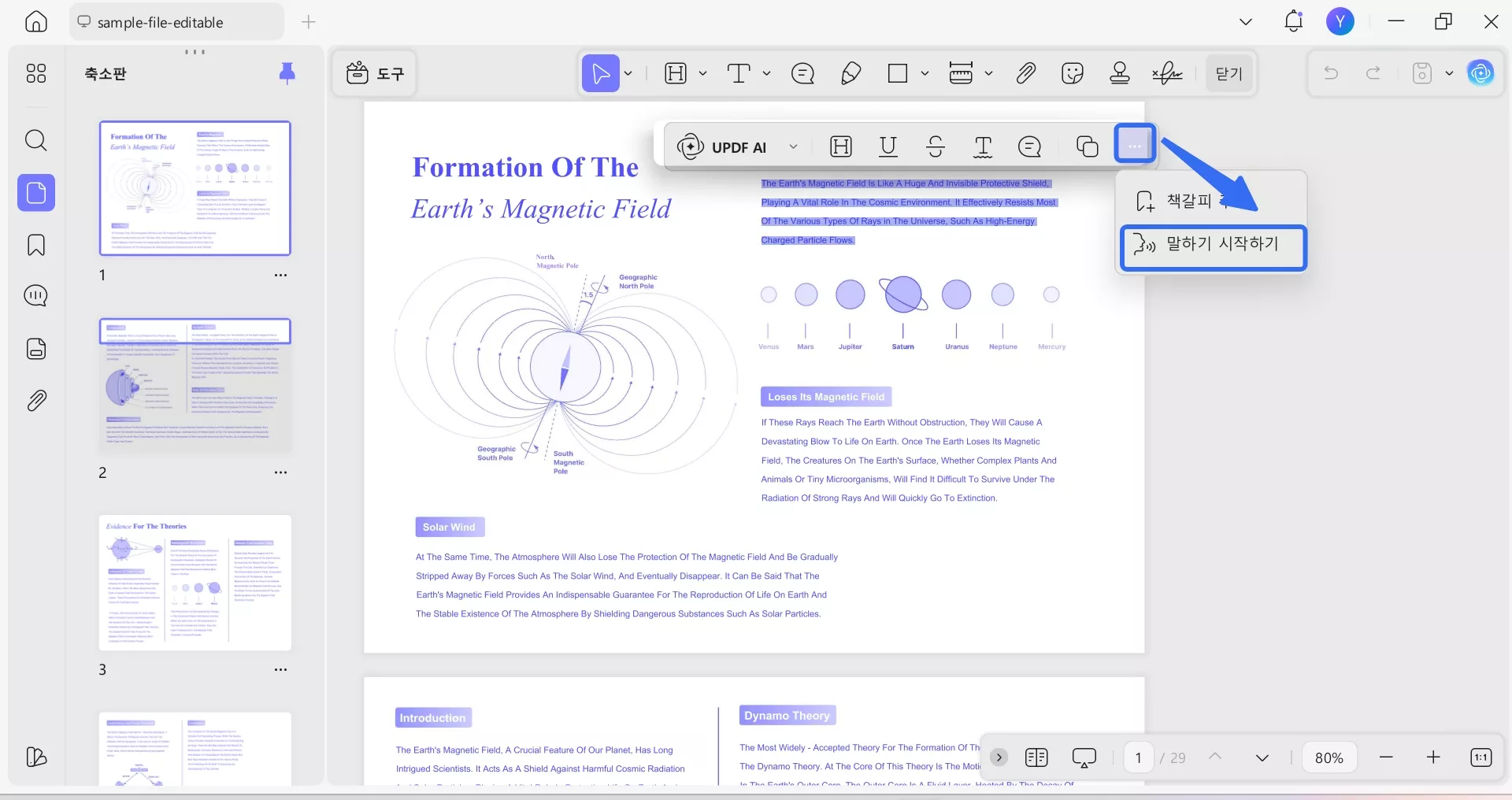1512x800 pixels.
Task: Open the search panel in sidebar
Action: click(36, 141)
